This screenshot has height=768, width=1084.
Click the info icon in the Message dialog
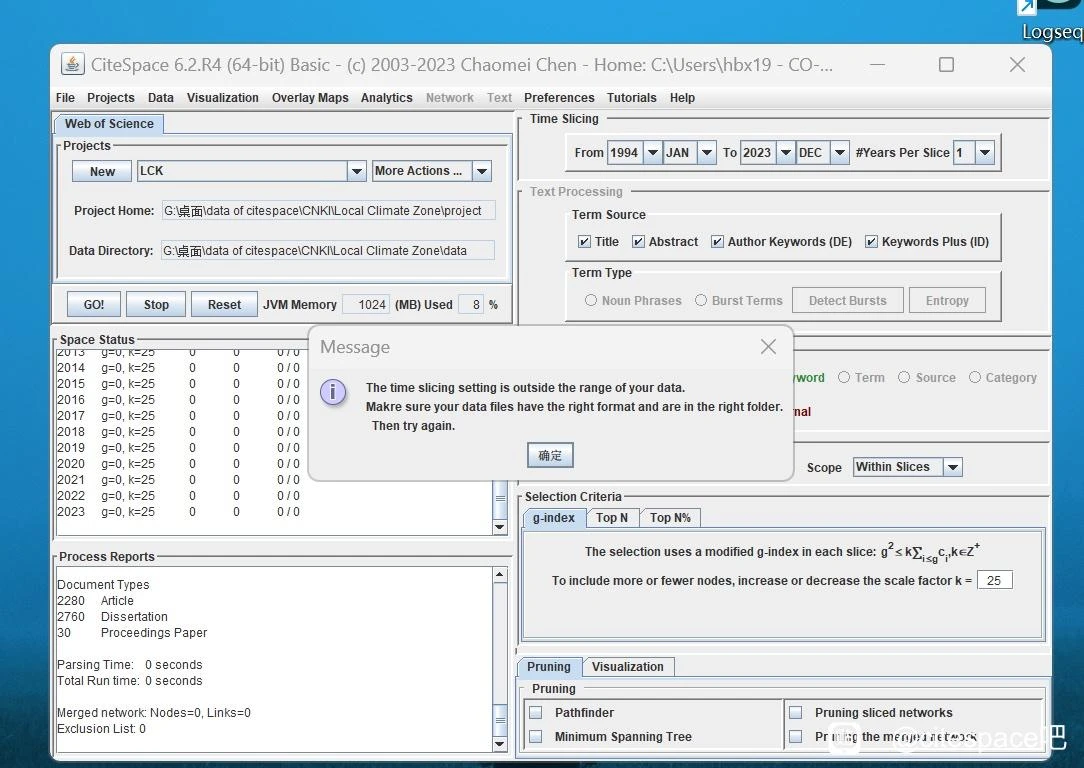coord(333,392)
